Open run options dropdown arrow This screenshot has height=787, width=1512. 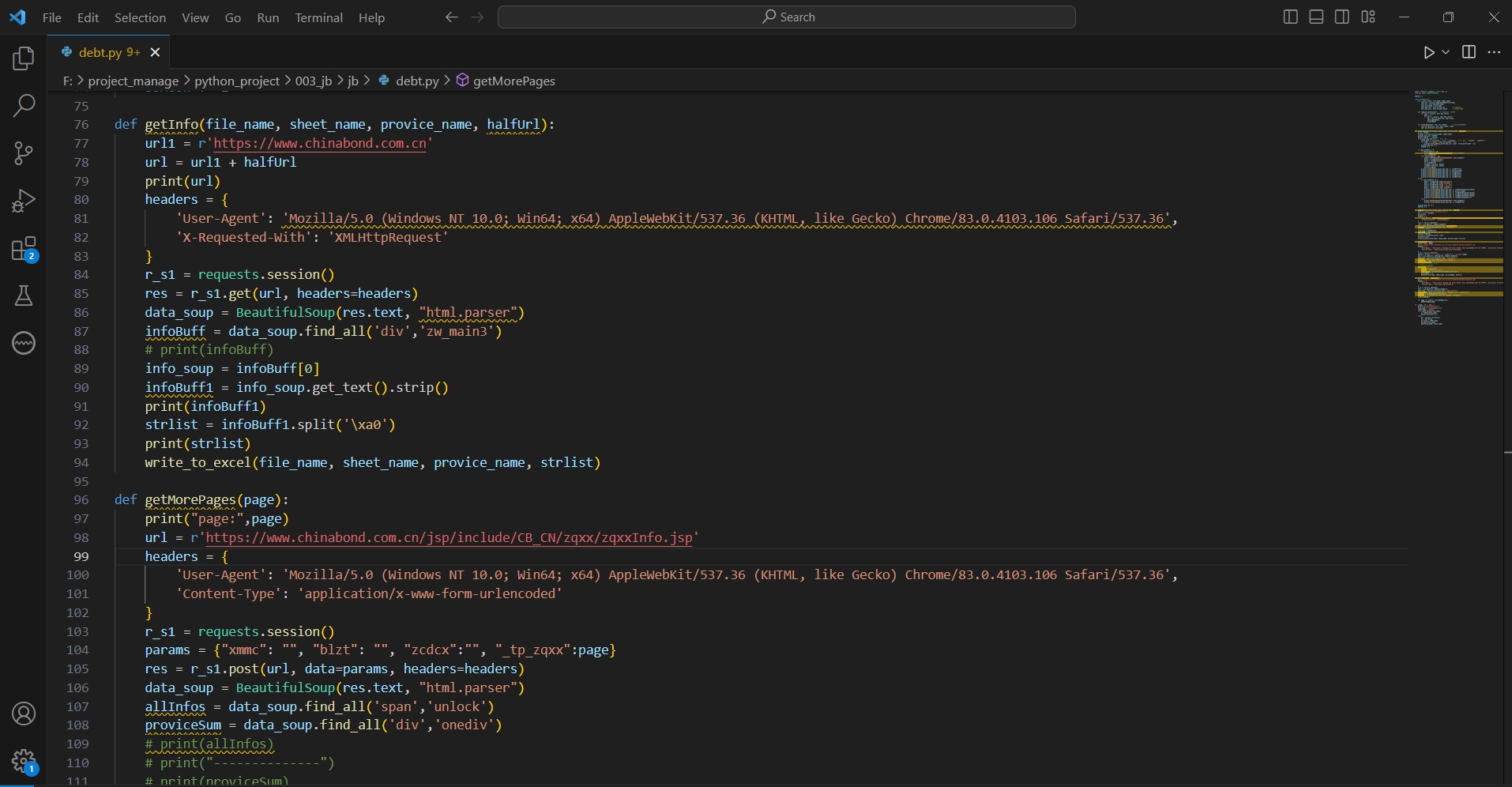pyautogui.click(x=1446, y=52)
